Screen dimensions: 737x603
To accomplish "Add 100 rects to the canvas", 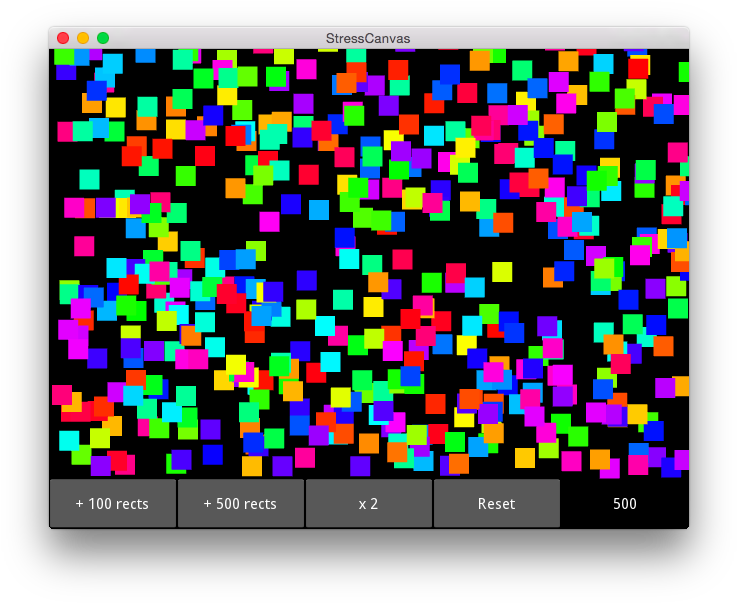I will coord(113,503).
